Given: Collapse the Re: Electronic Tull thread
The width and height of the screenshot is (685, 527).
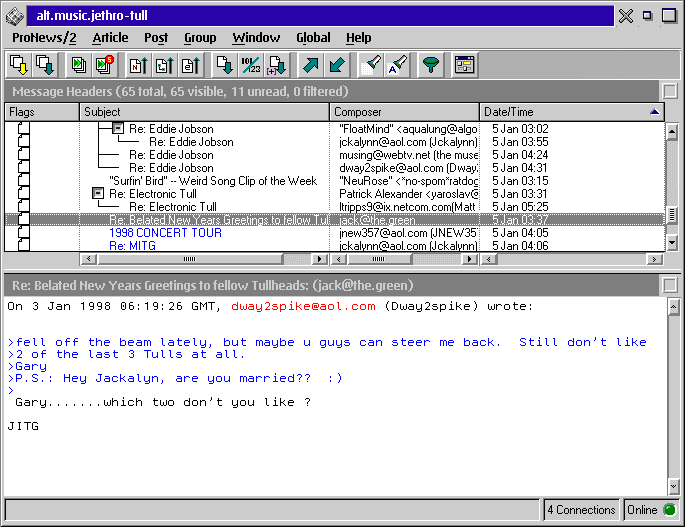Looking at the screenshot, I should pyautogui.click(x=98, y=193).
